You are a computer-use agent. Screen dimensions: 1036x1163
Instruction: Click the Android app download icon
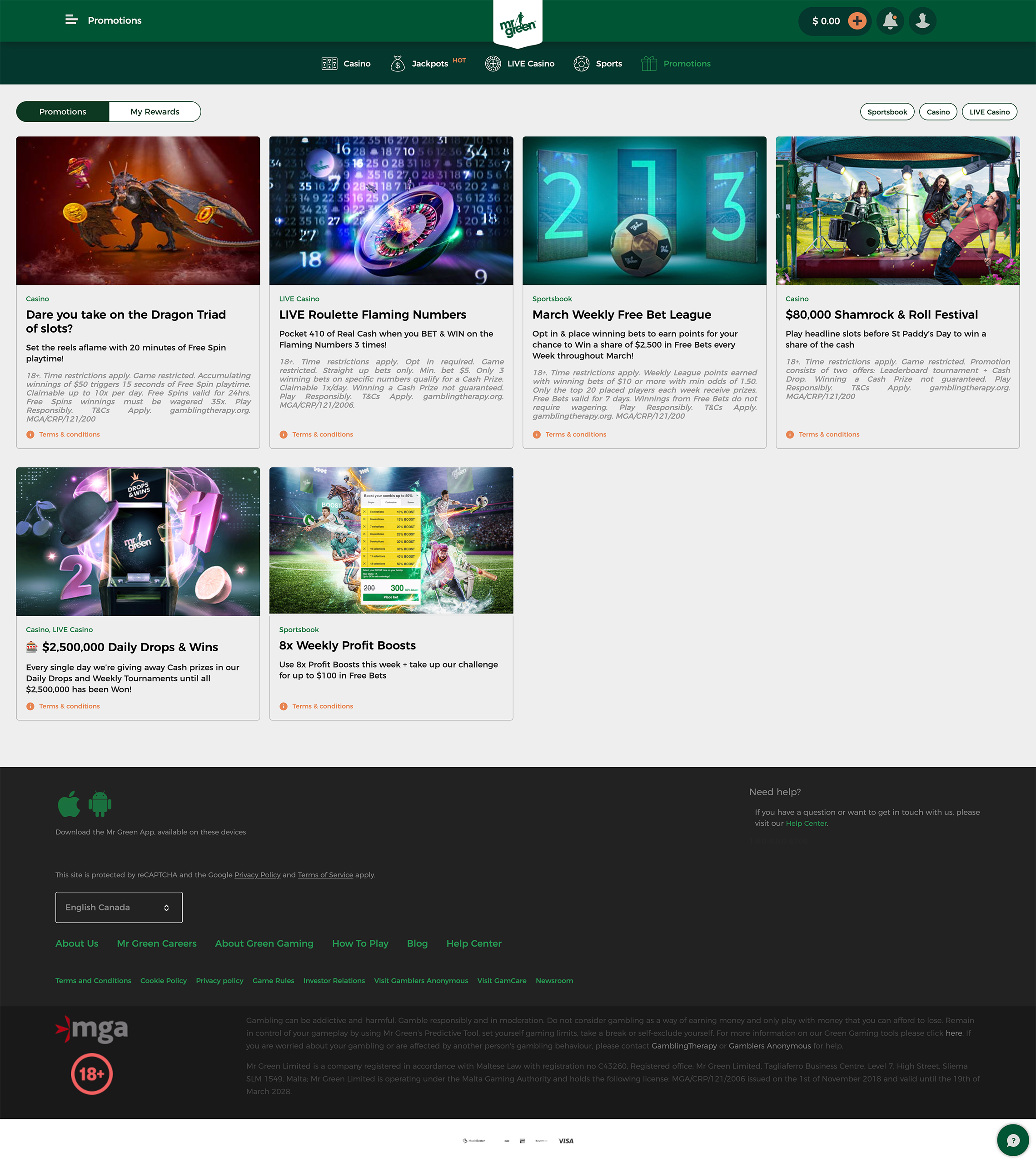pos(100,803)
